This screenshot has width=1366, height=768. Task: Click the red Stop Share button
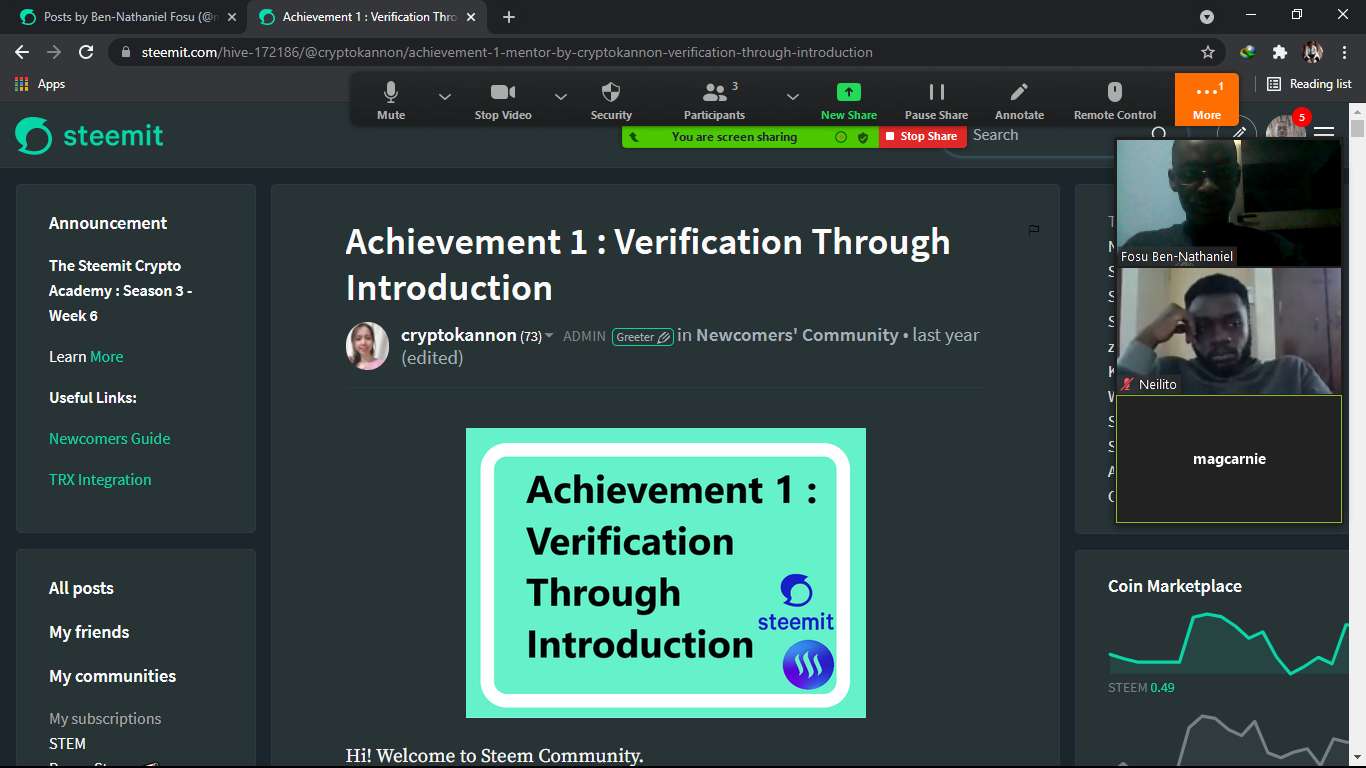click(923, 136)
